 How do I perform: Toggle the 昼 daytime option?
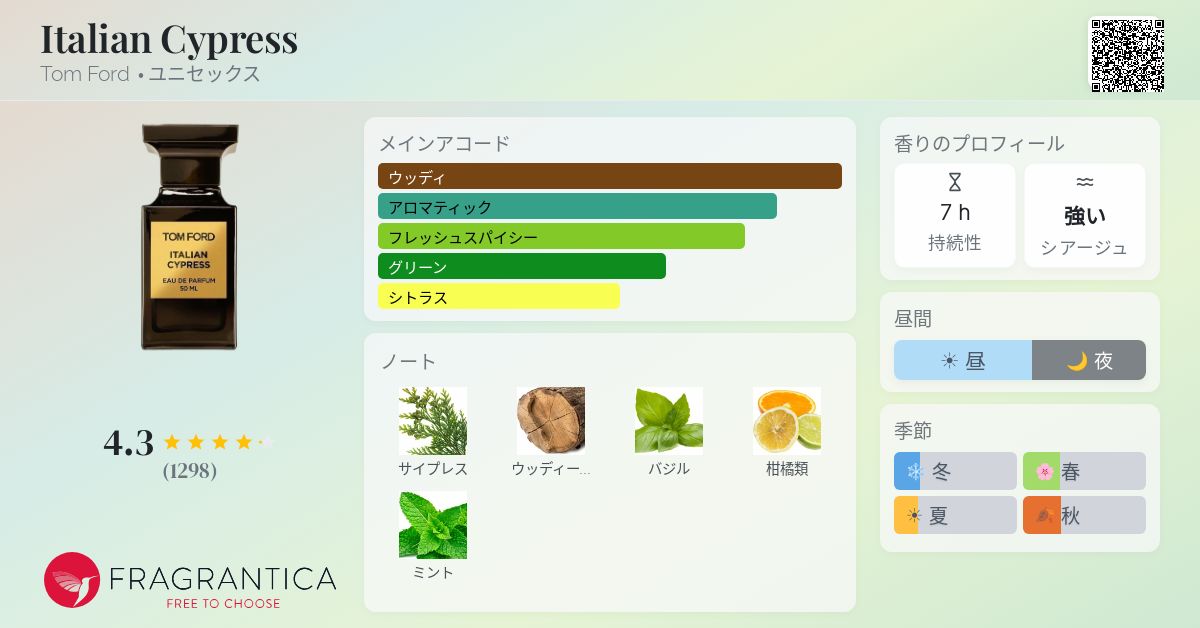click(x=963, y=360)
